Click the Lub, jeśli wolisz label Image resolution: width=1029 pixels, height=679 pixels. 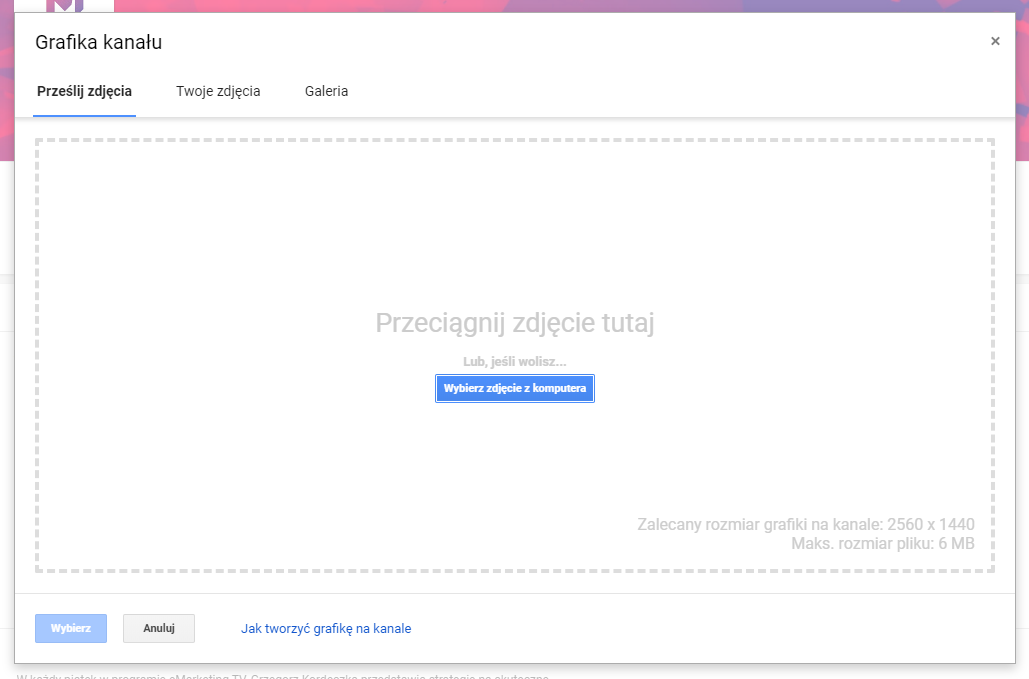click(x=515, y=361)
